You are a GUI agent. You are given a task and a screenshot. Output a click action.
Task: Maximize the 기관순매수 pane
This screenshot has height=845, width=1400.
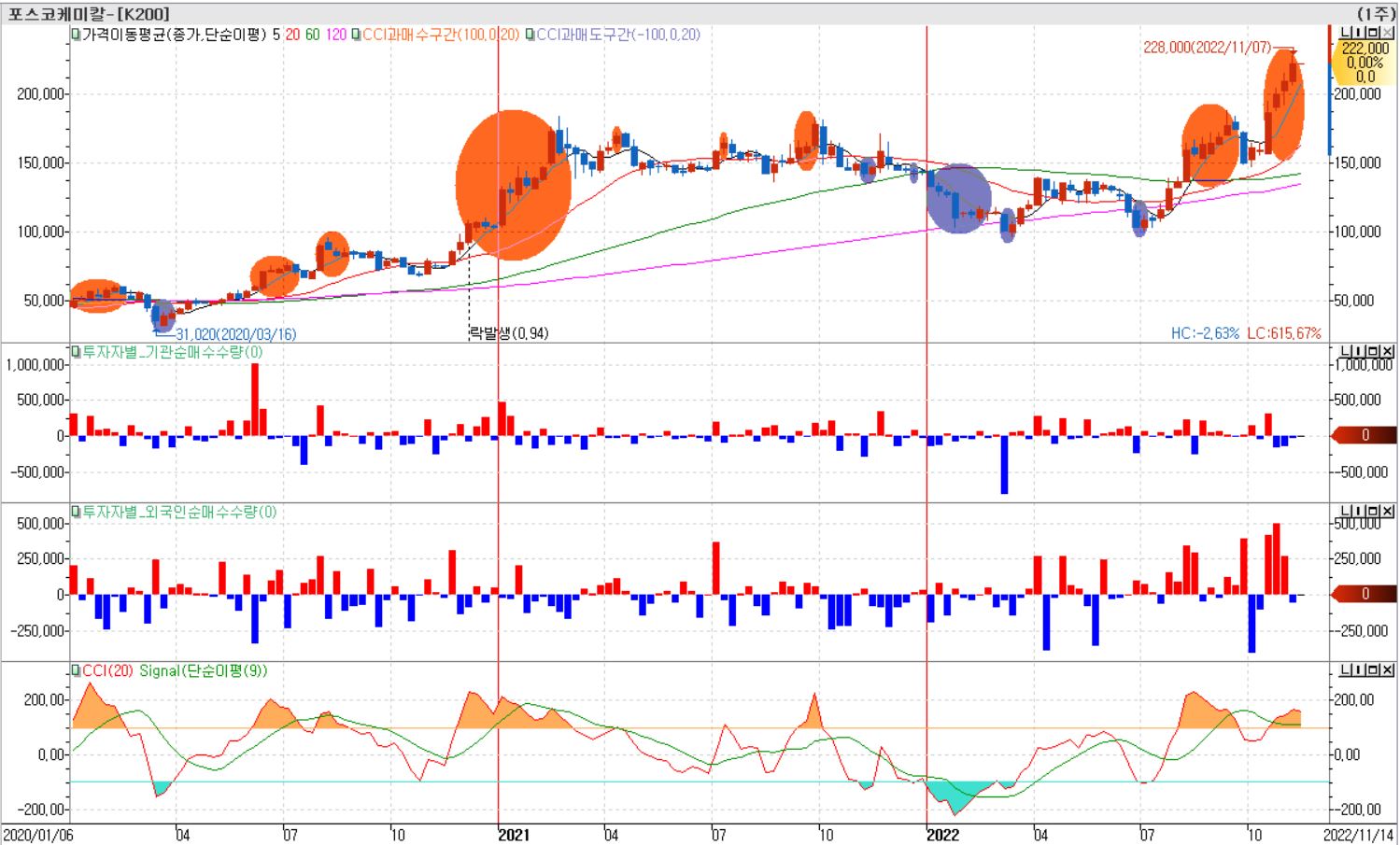pos(1373,351)
